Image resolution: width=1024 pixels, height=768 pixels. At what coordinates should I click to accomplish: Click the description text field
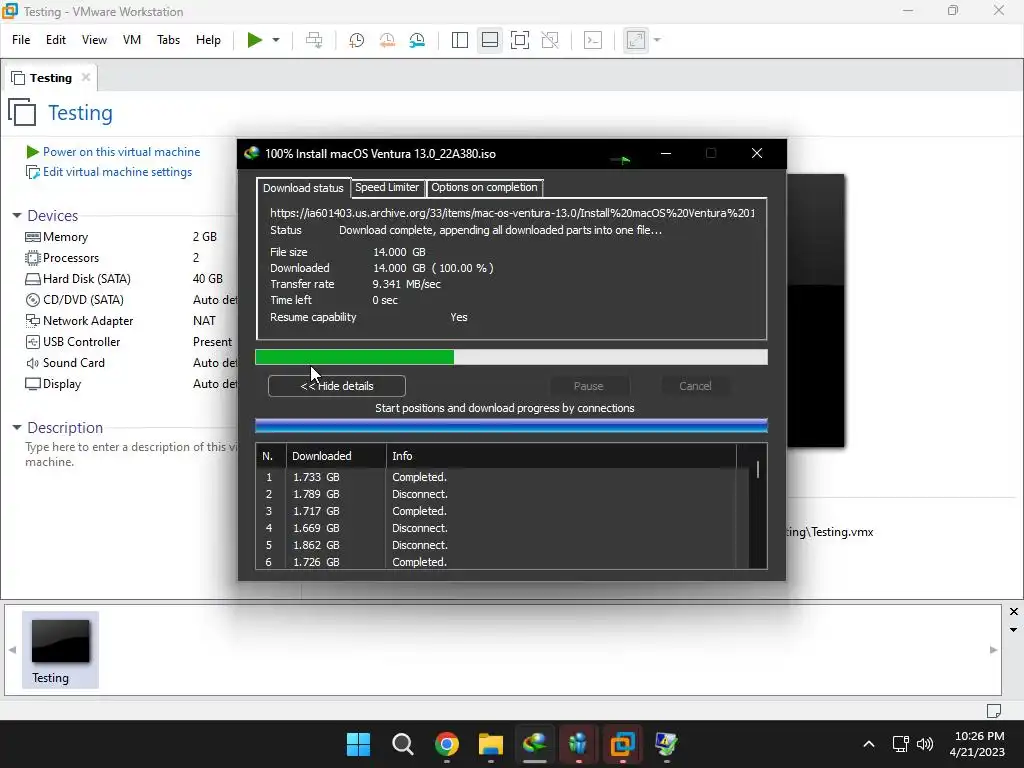click(131, 455)
